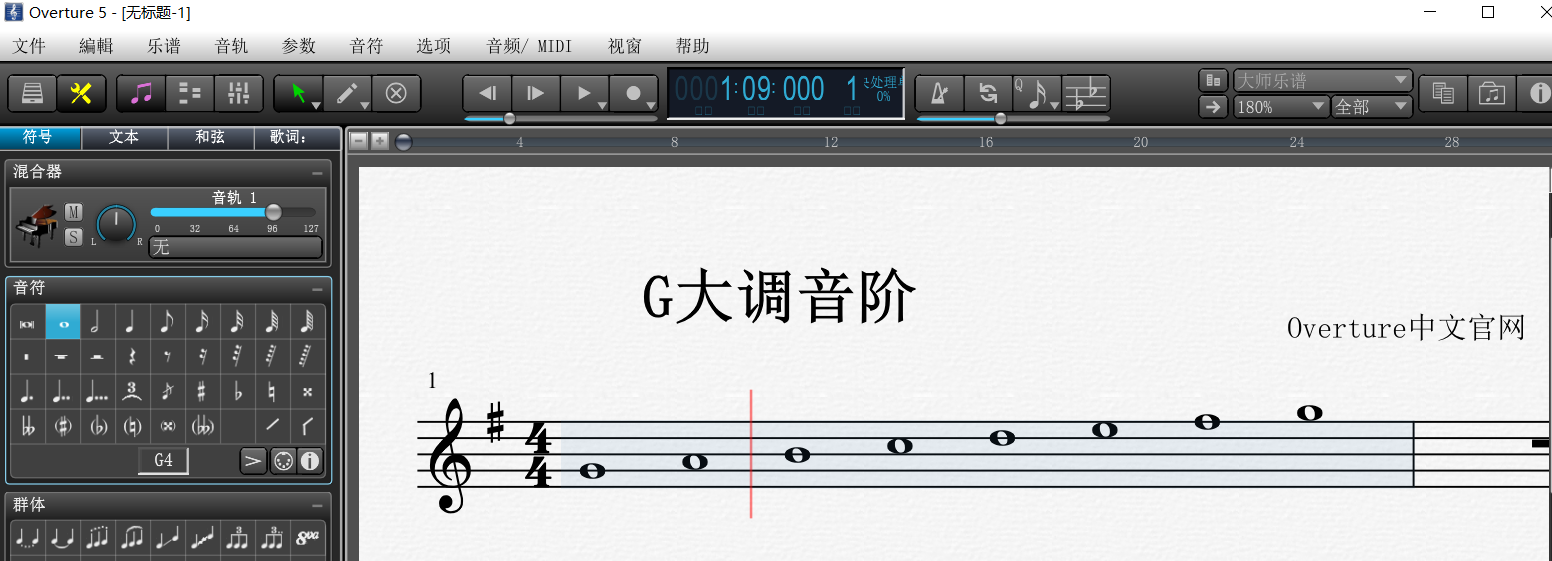
Task: Open 帮助 menu
Action: pyautogui.click(x=692, y=46)
